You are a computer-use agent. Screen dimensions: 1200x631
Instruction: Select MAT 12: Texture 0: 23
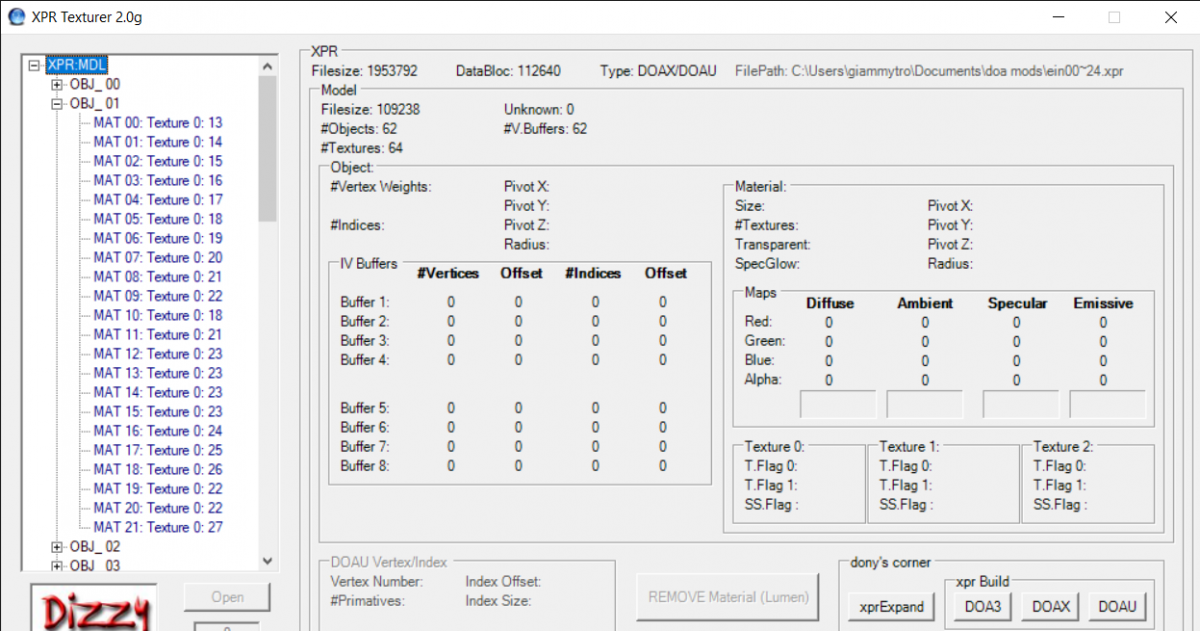[x=158, y=354]
